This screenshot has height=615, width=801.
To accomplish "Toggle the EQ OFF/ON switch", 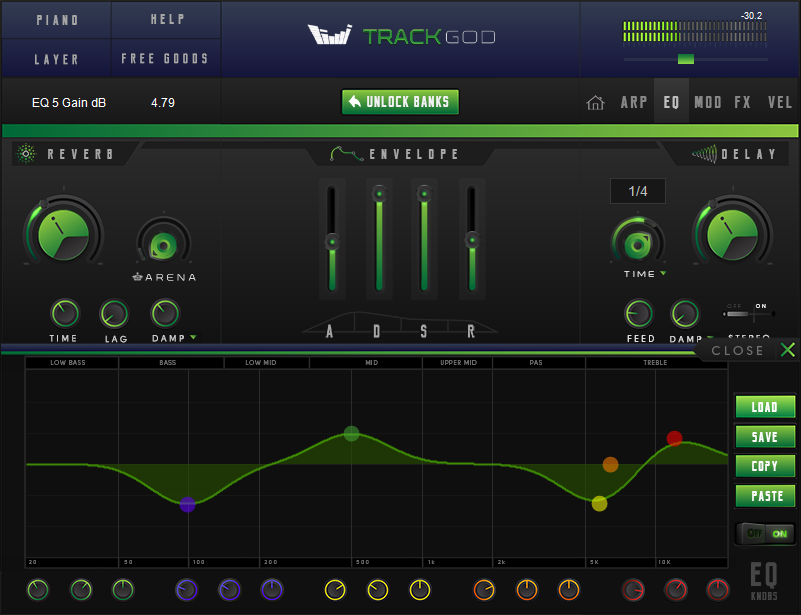I will [x=765, y=534].
